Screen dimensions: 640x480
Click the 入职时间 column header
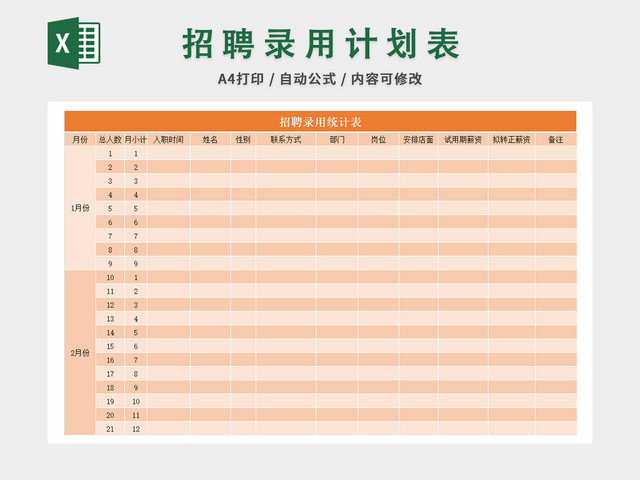point(168,140)
